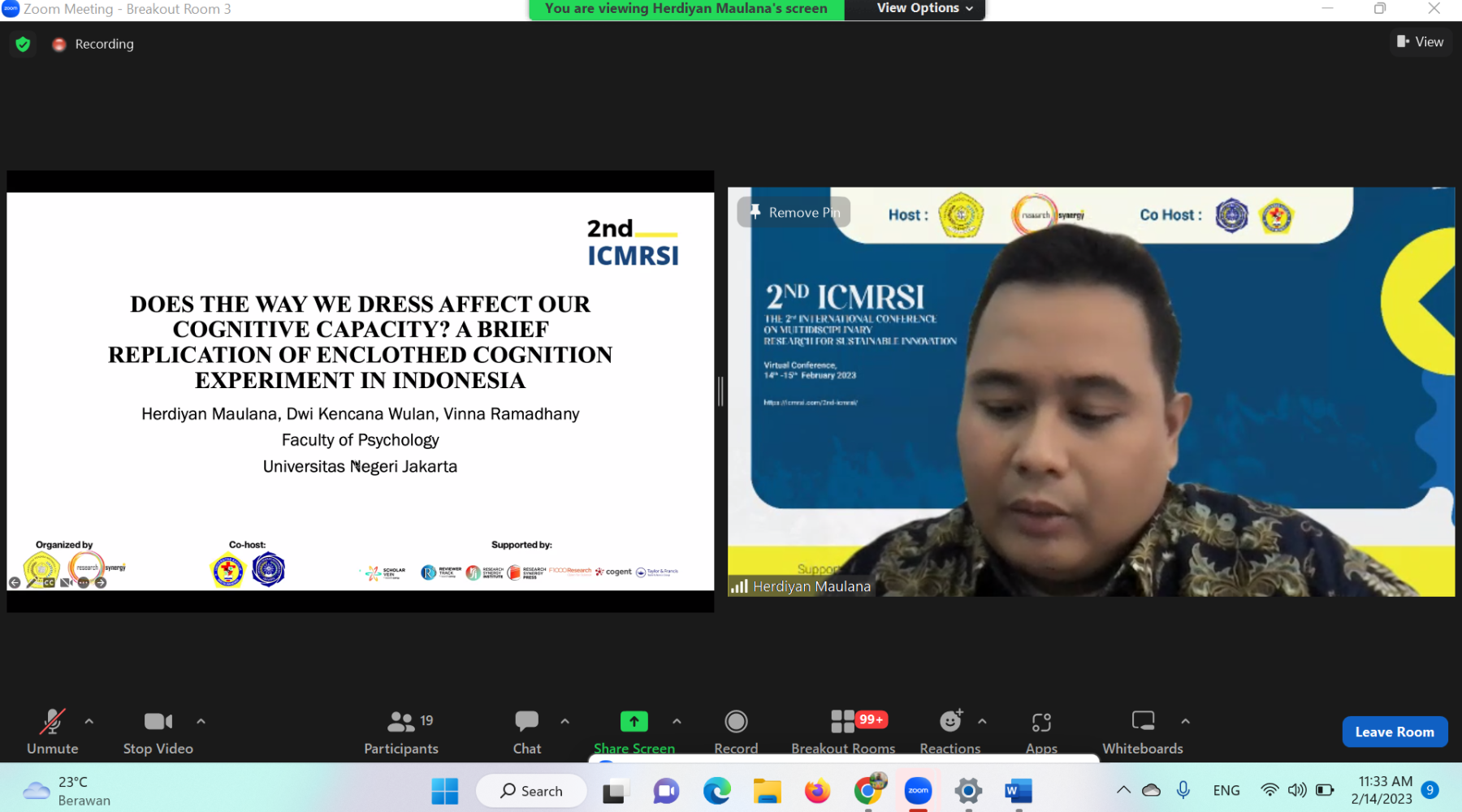Open battery tray icon
1462x812 pixels.
click(1325, 790)
